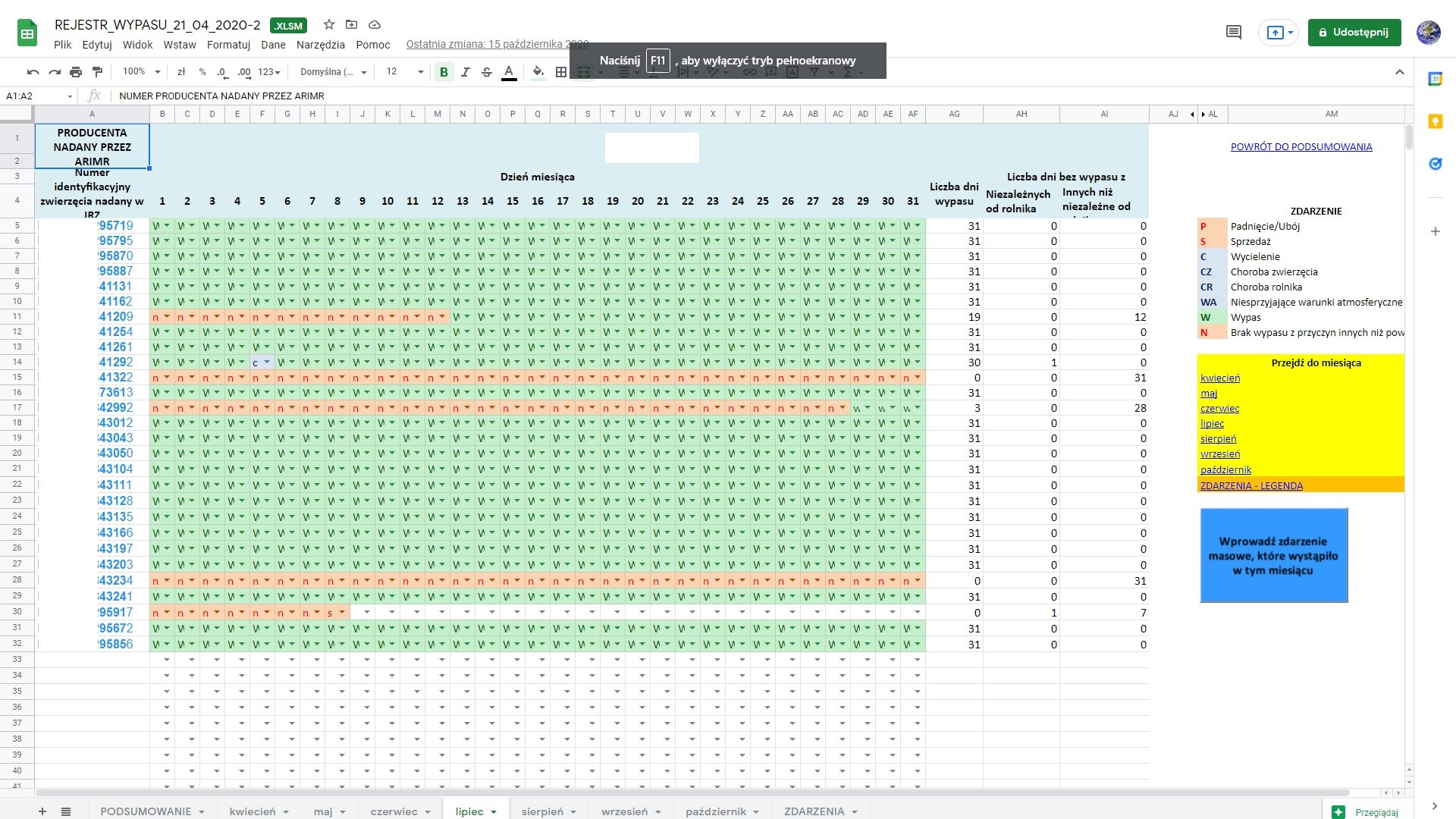Open the zoom 100% dropdown
Screen dimensions: 1456x819
(141, 72)
